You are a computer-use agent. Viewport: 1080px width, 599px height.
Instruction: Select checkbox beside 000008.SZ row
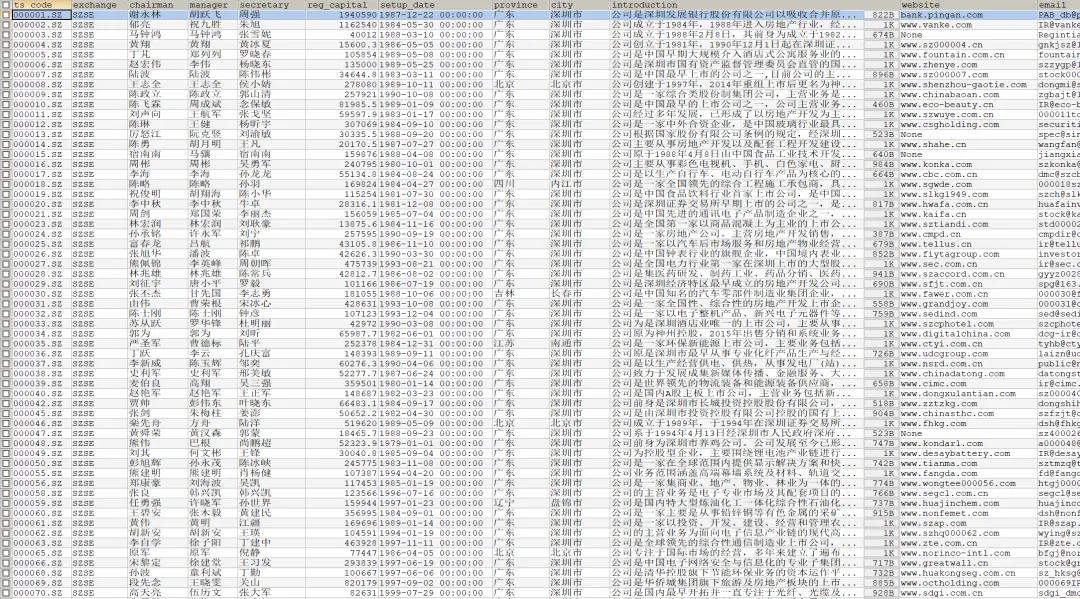(x=6, y=85)
